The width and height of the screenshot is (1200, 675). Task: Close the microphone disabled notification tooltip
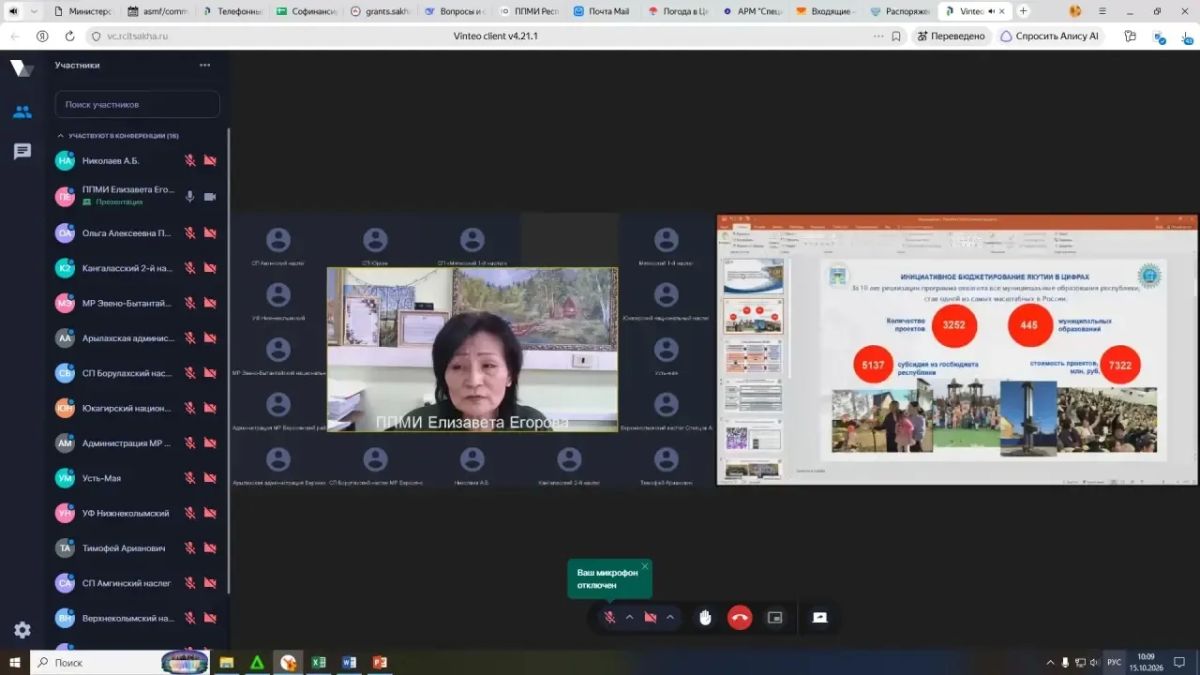pyautogui.click(x=644, y=567)
